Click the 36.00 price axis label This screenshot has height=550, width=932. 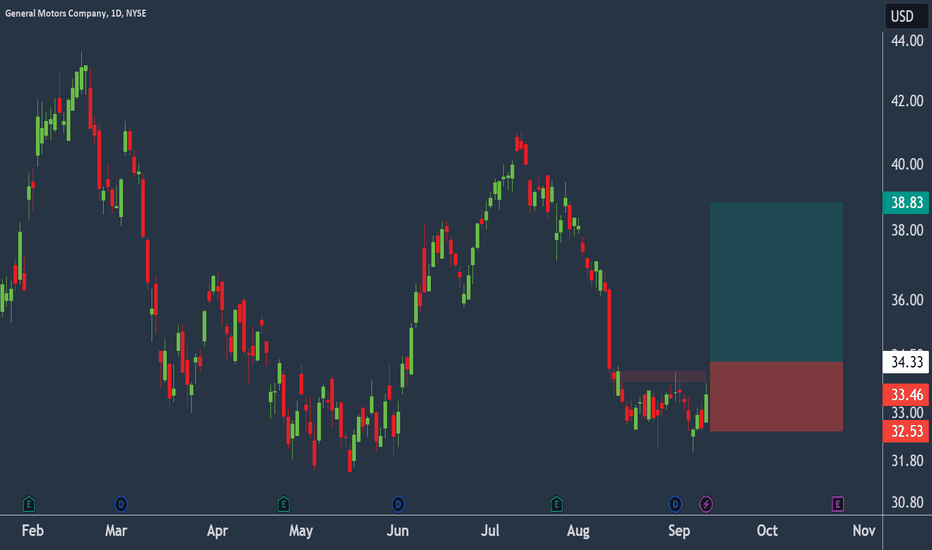907,300
